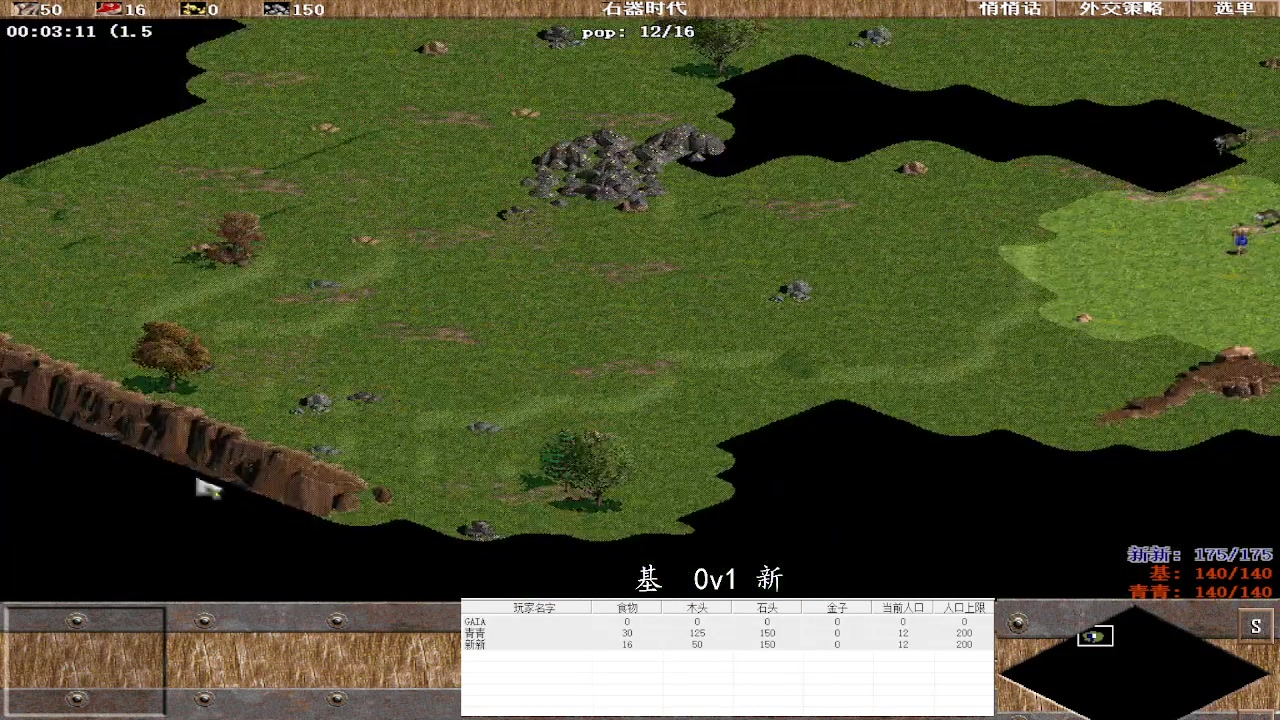
Task: Click the explored area on the minimap
Action: pos(1095,636)
